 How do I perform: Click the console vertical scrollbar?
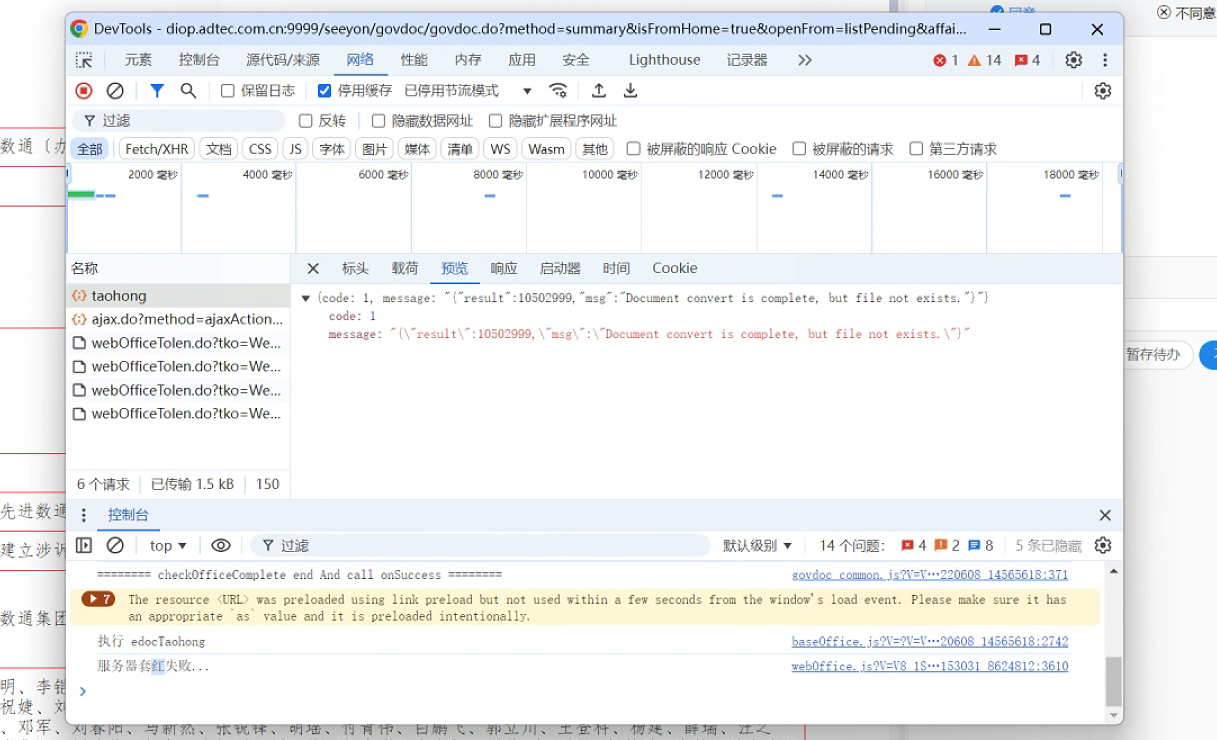pyautogui.click(x=1113, y=680)
